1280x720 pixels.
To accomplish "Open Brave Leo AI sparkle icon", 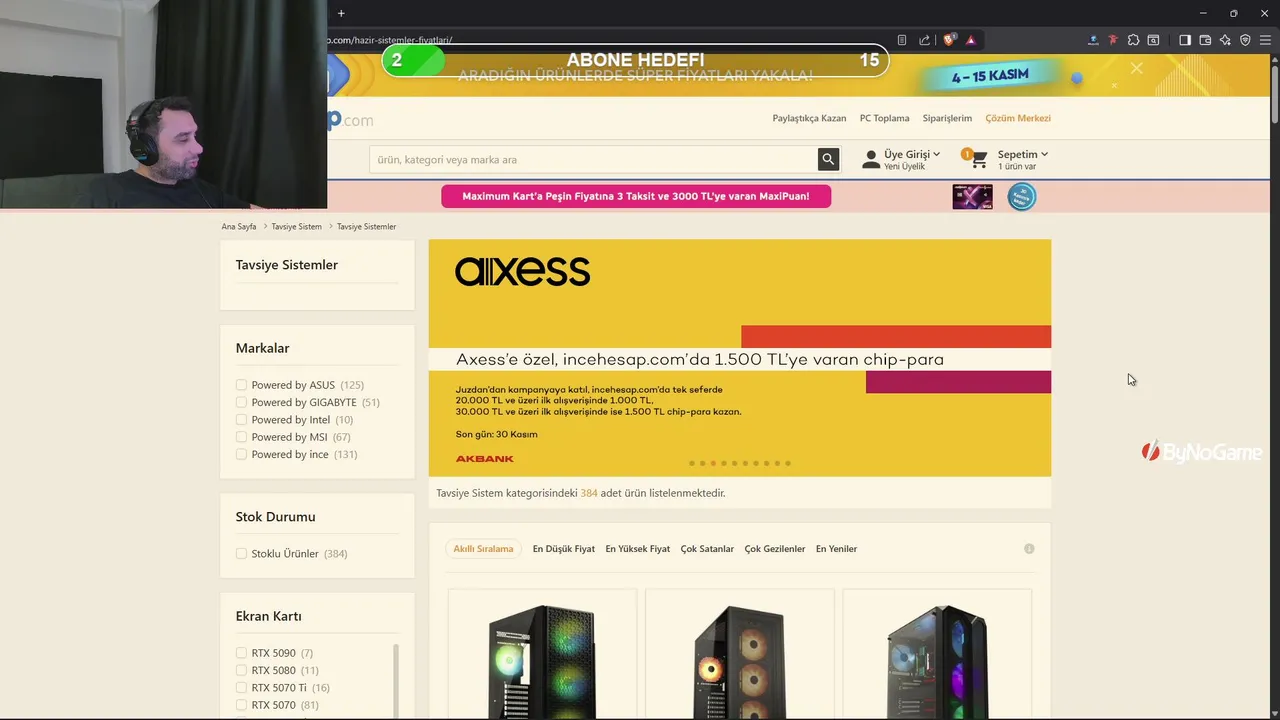I will pyautogui.click(x=1225, y=40).
